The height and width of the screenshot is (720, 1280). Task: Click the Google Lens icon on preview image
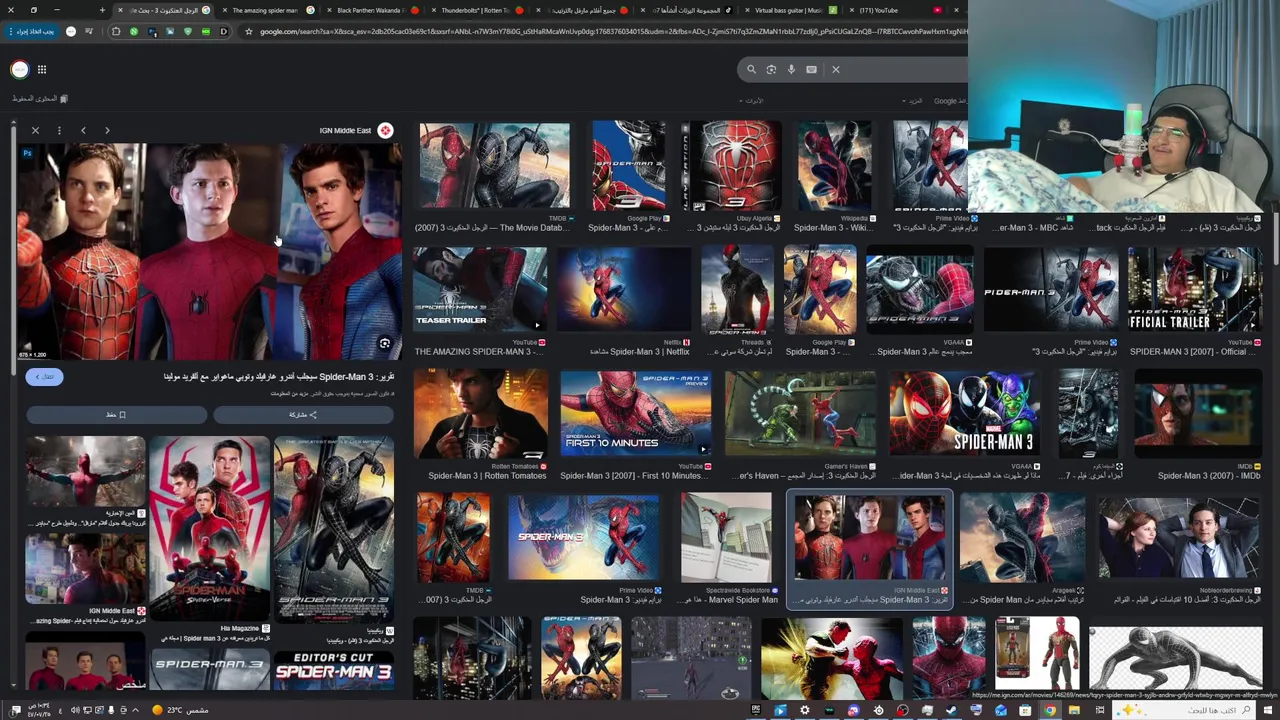tap(384, 343)
